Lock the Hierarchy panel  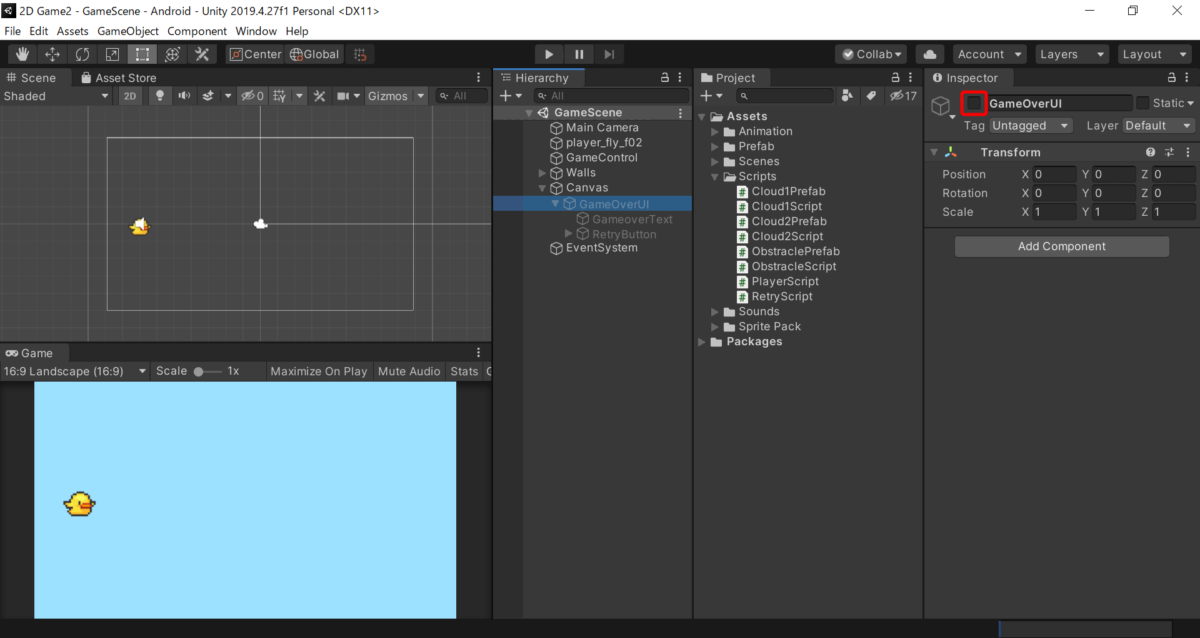point(664,78)
